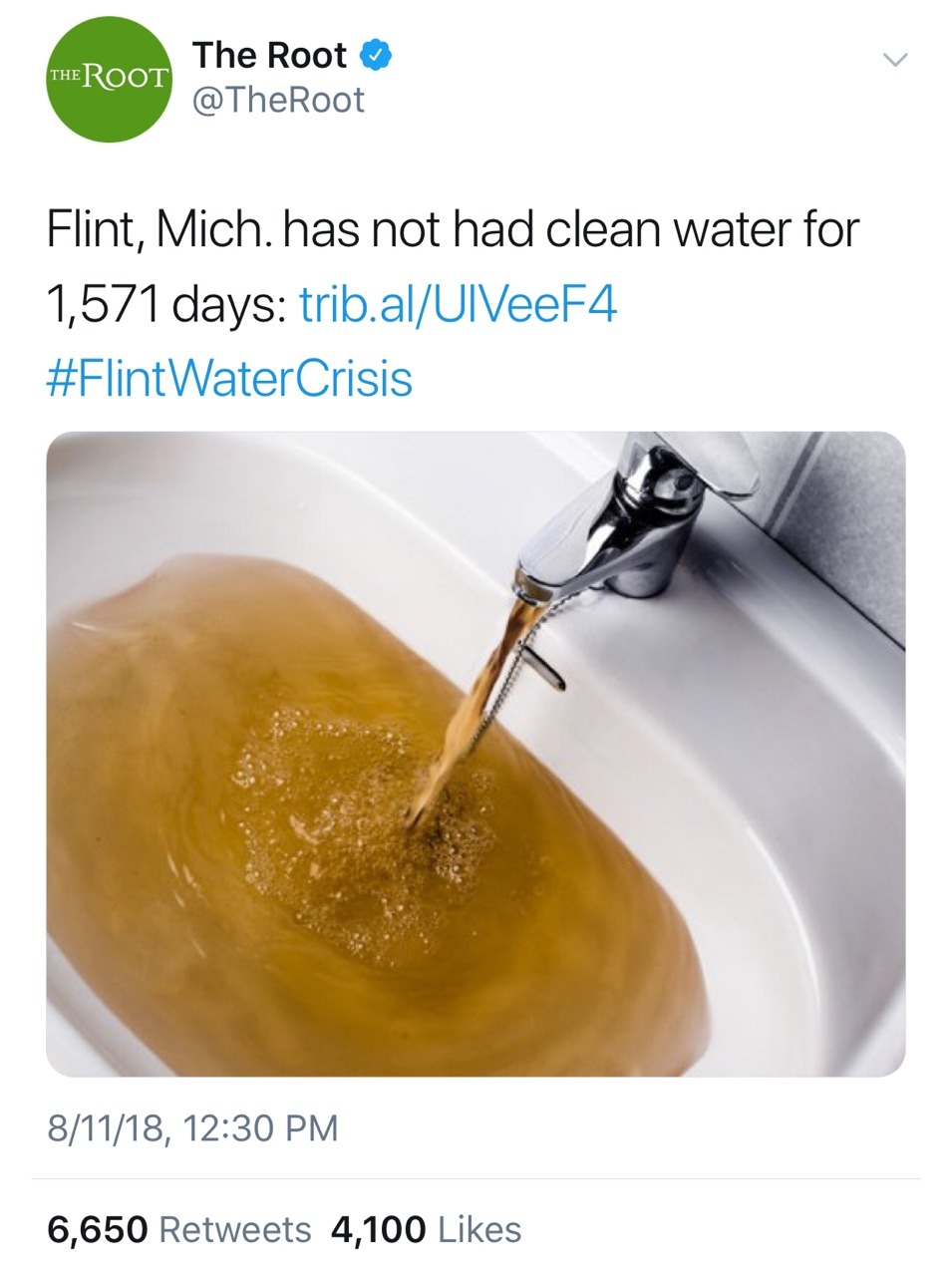Open The Root display name
Image resolution: width=952 pixels, height=1276 pixels.
pyautogui.click(x=269, y=56)
